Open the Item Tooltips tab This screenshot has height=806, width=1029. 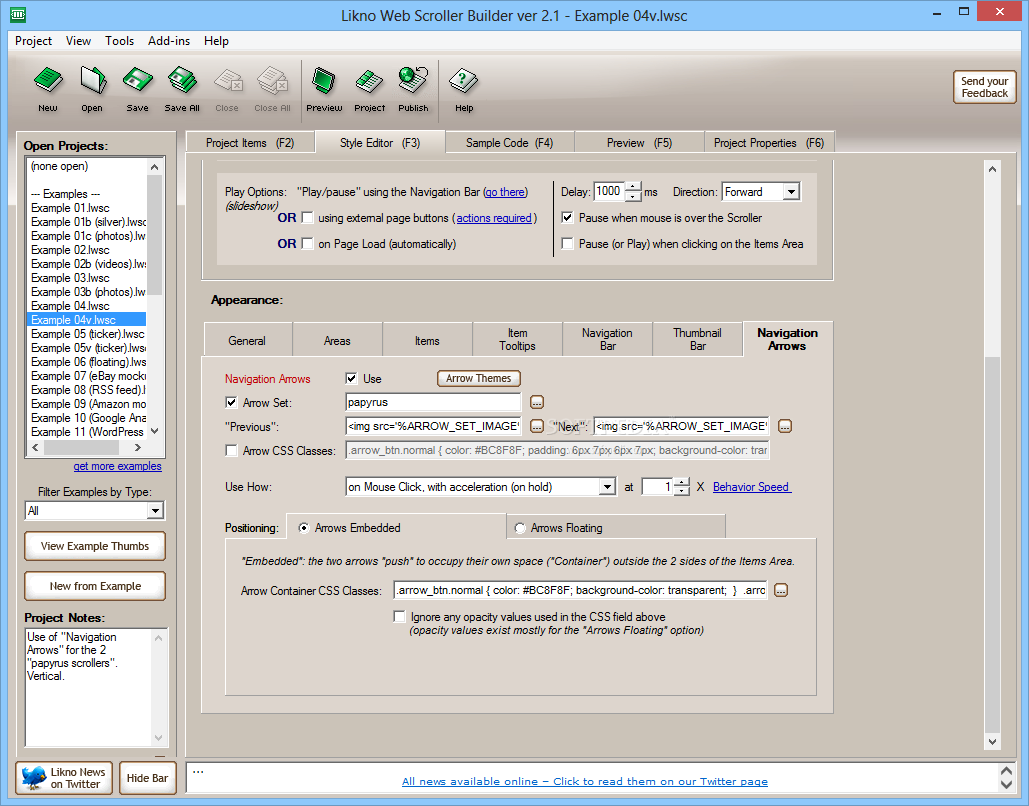click(x=517, y=339)
